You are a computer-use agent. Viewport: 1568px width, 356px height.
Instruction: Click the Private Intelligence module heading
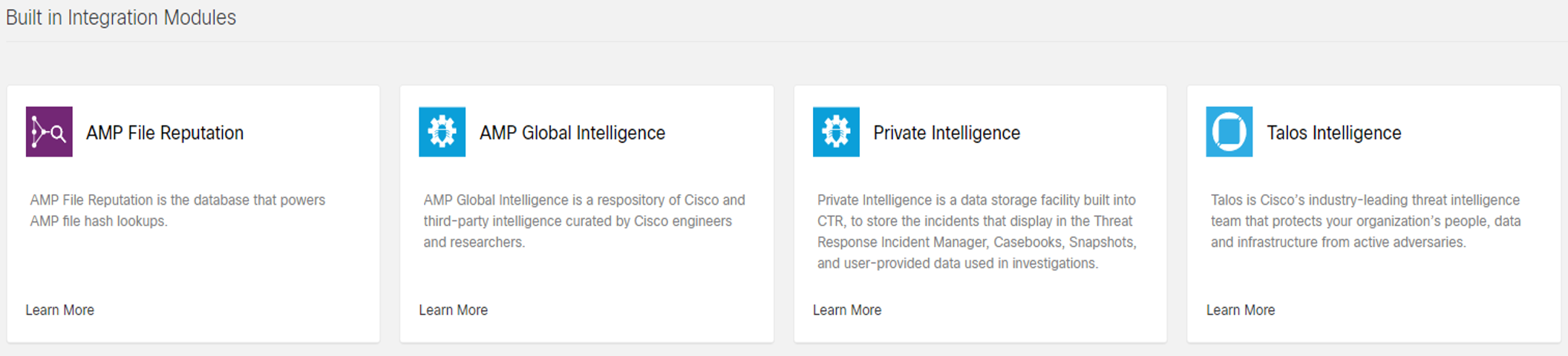pos(947,133)
